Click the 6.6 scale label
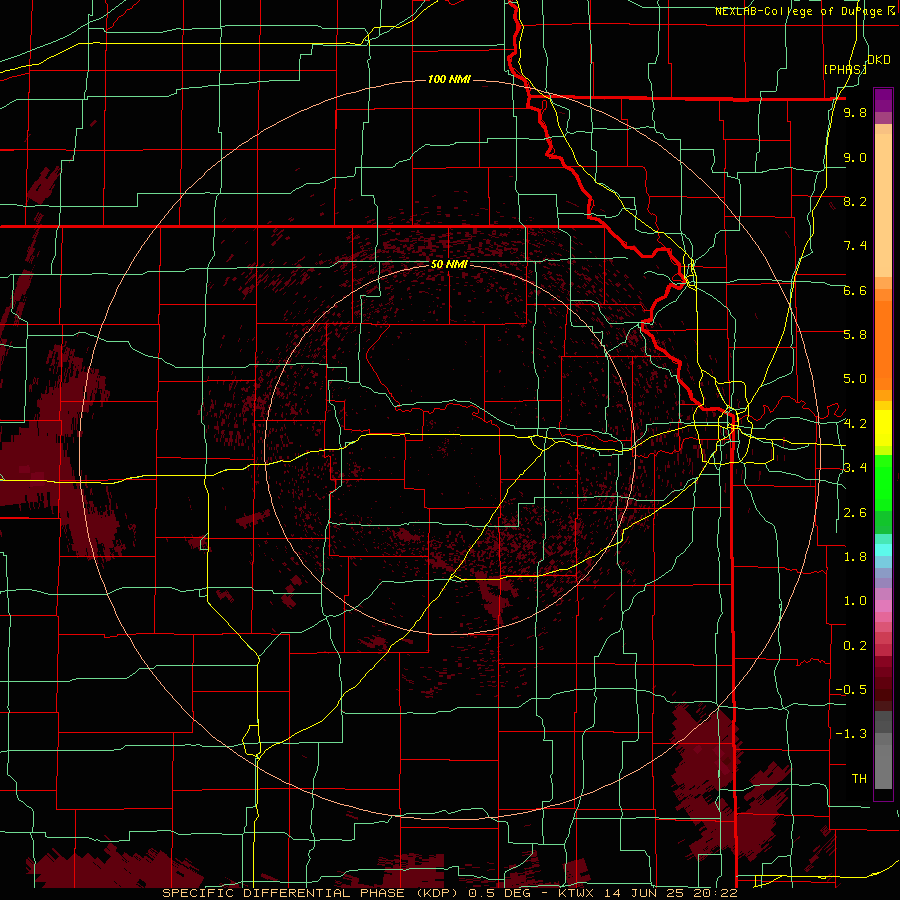This screenshot has width=900, height=900. click(x=855, y=290)
